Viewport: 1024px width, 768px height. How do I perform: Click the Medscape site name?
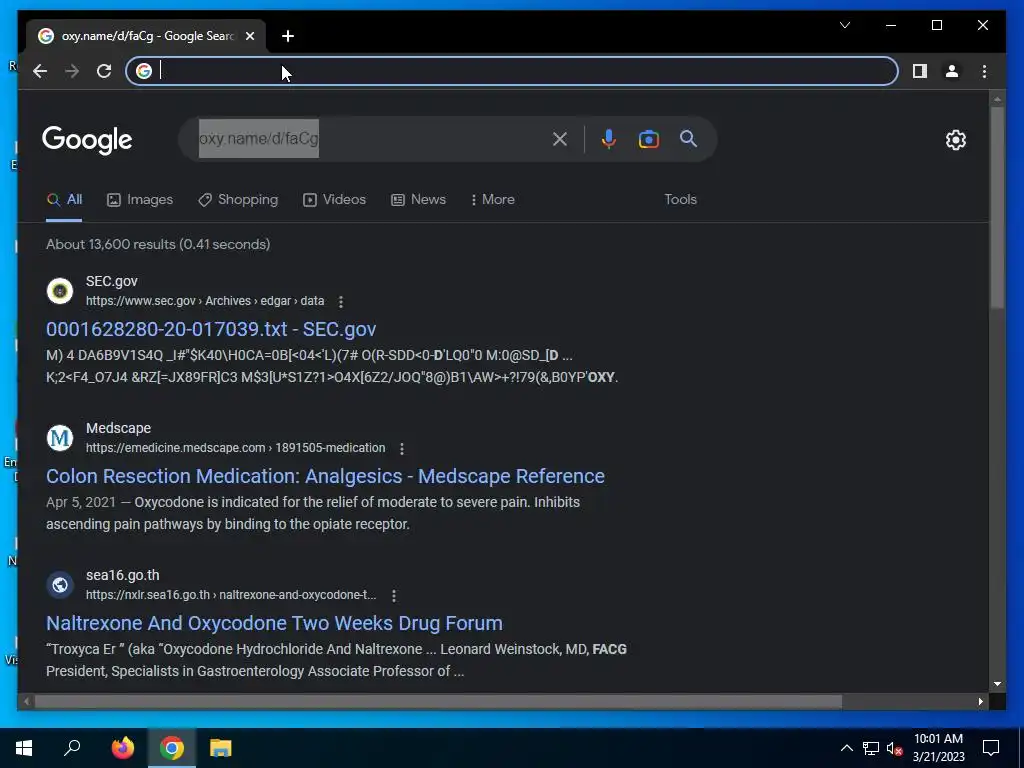[x=118, y=428]
